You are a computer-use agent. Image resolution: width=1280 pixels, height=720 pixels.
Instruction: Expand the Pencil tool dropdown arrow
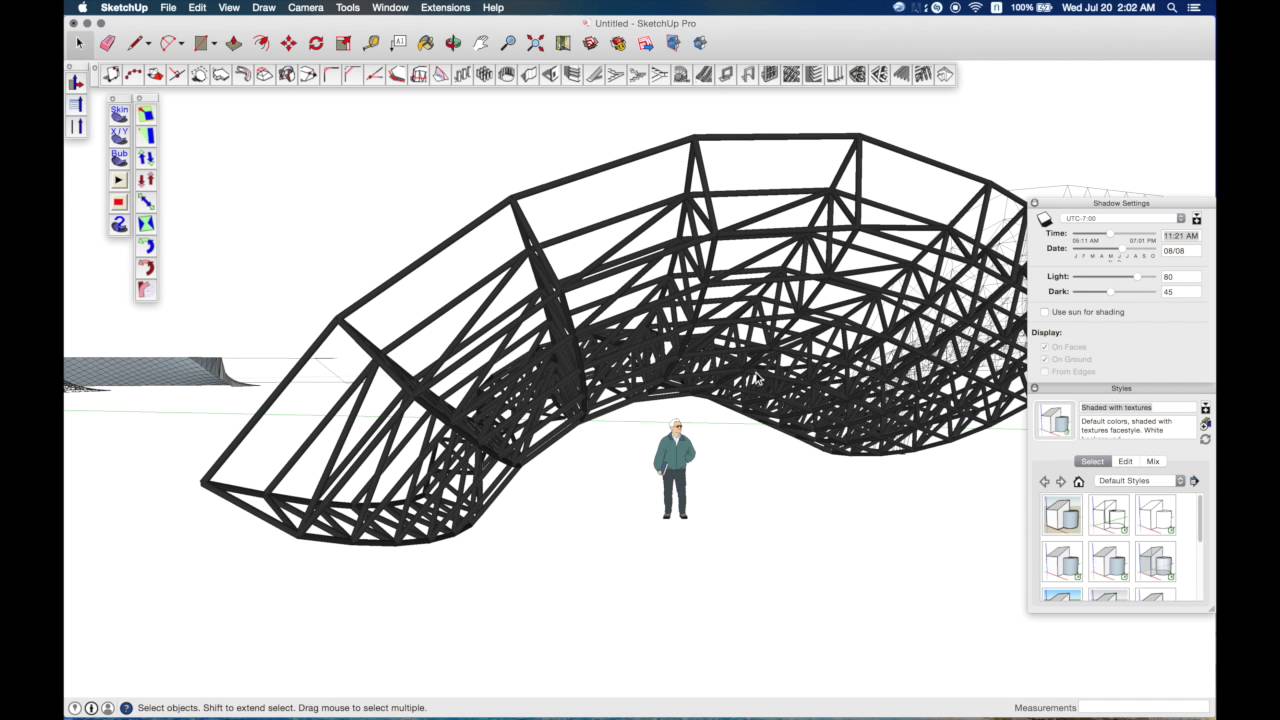148,44
